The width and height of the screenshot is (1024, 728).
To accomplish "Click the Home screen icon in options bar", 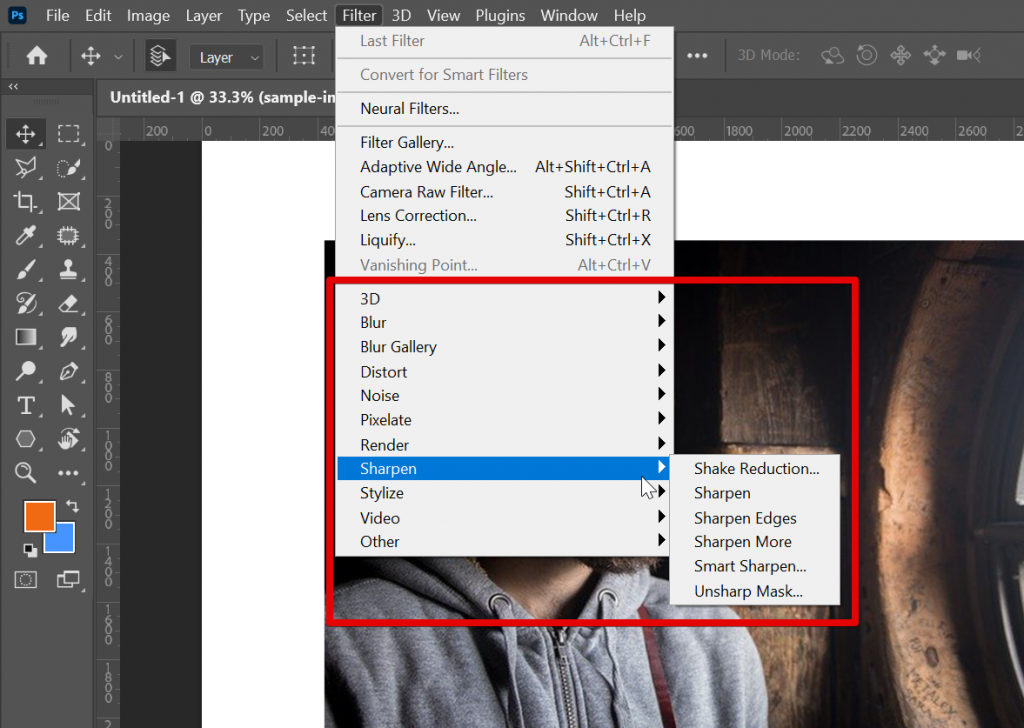I will pos(37,55).
